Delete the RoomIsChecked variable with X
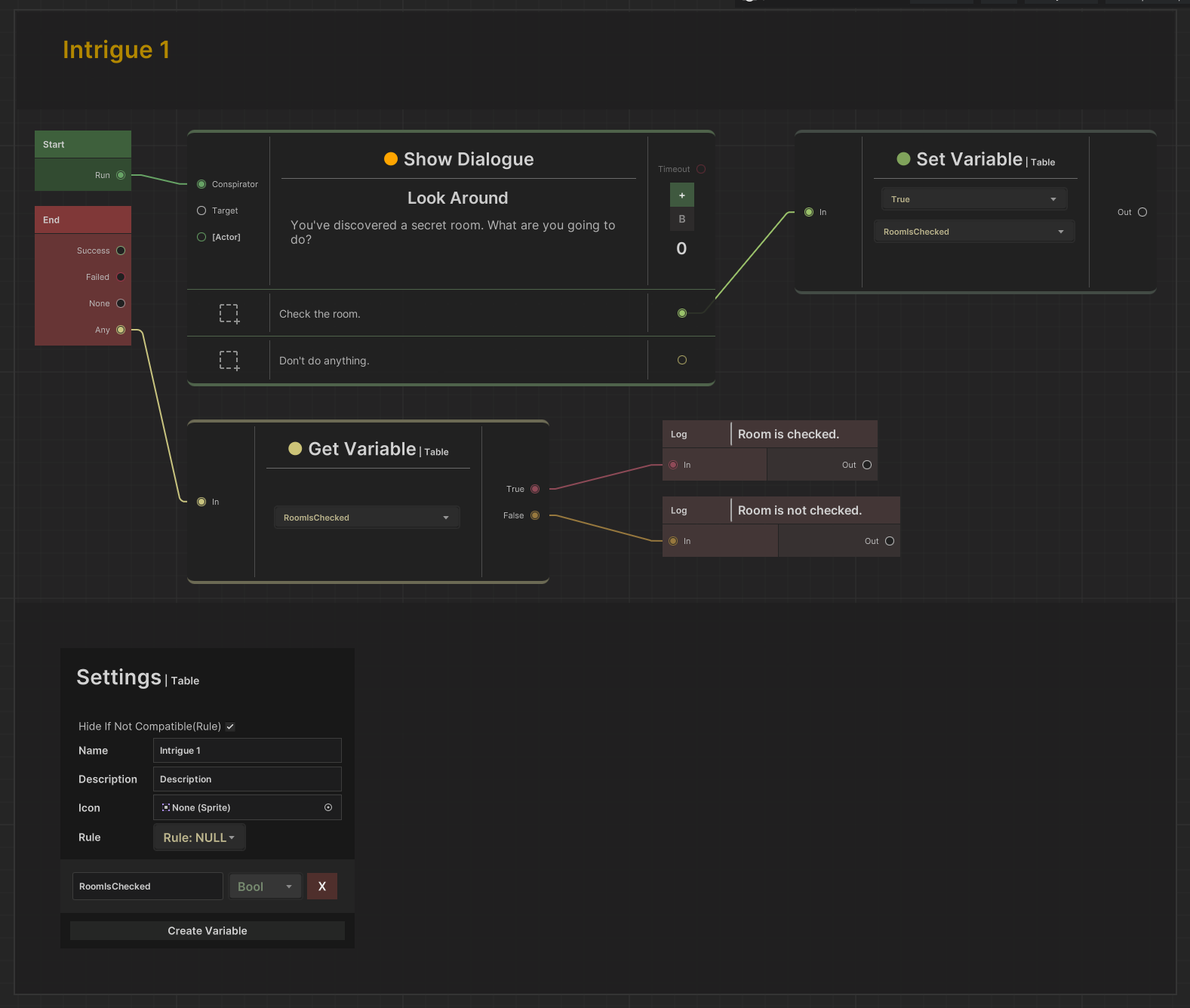 coord(322,887)
